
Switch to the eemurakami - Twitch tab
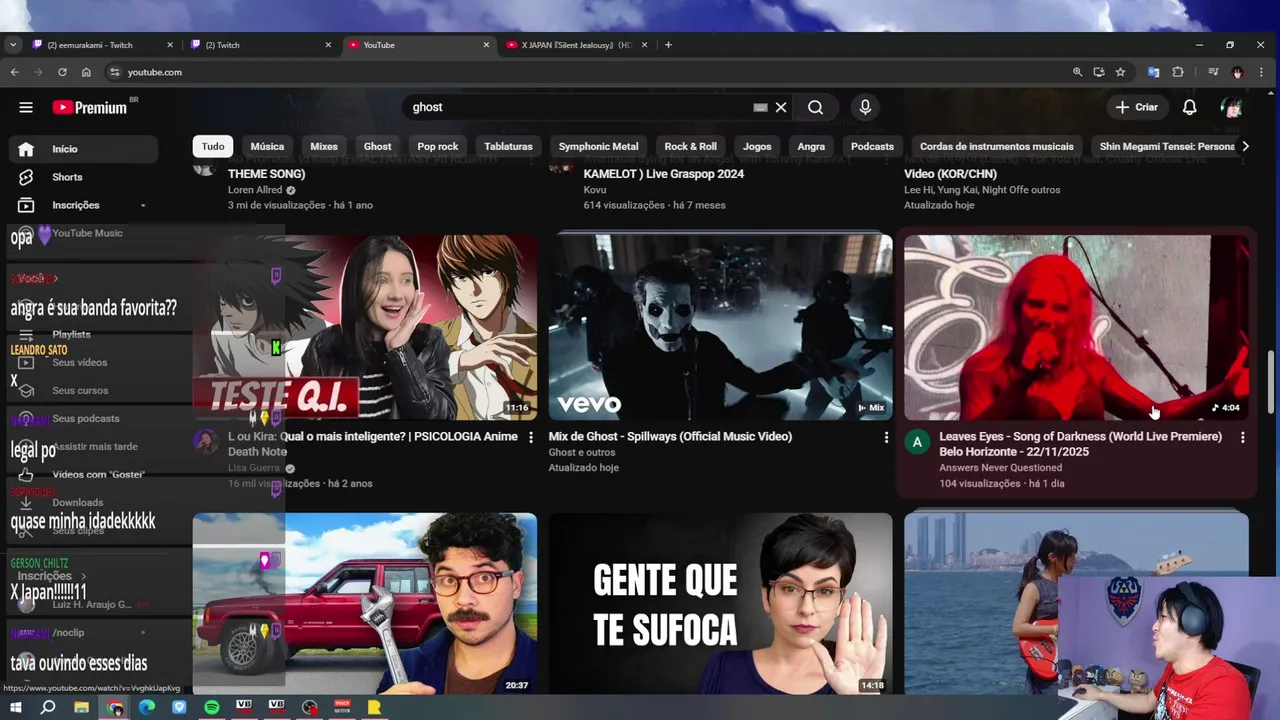click(100, 45)
